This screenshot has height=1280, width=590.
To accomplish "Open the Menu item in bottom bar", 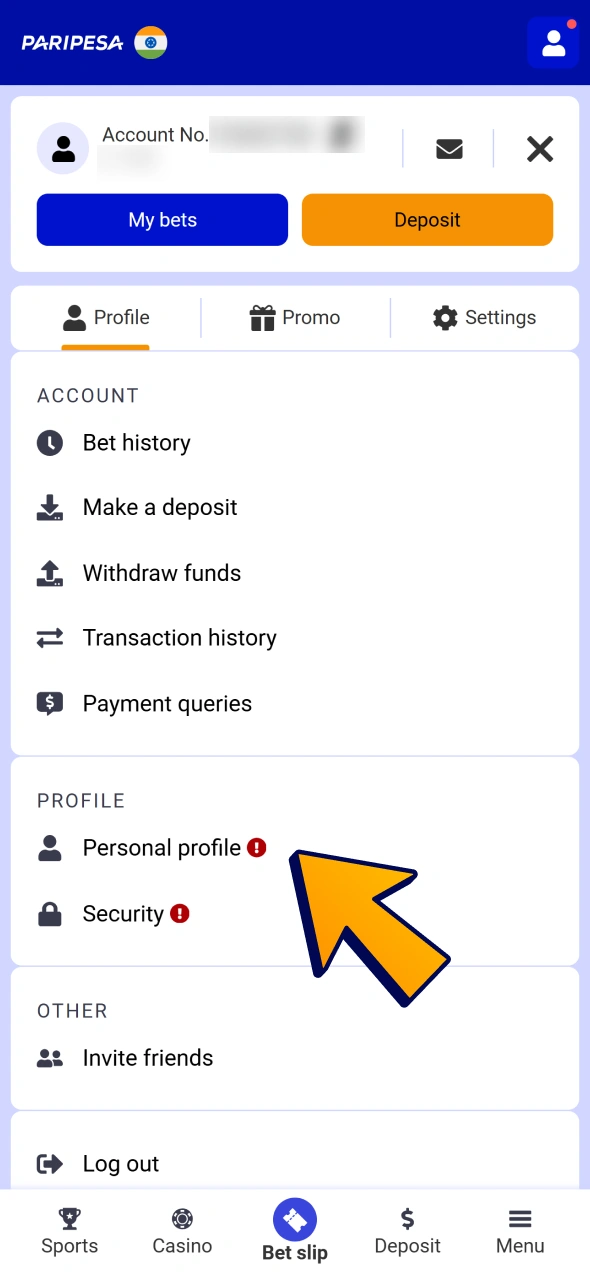I will coord(519,1230).
